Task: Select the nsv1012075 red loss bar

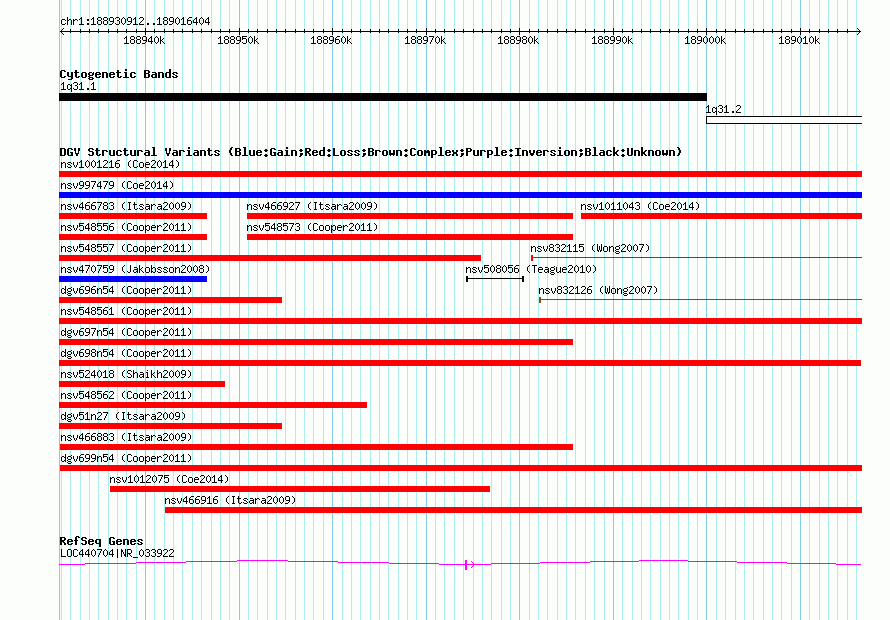Action: tap(300, 489)
